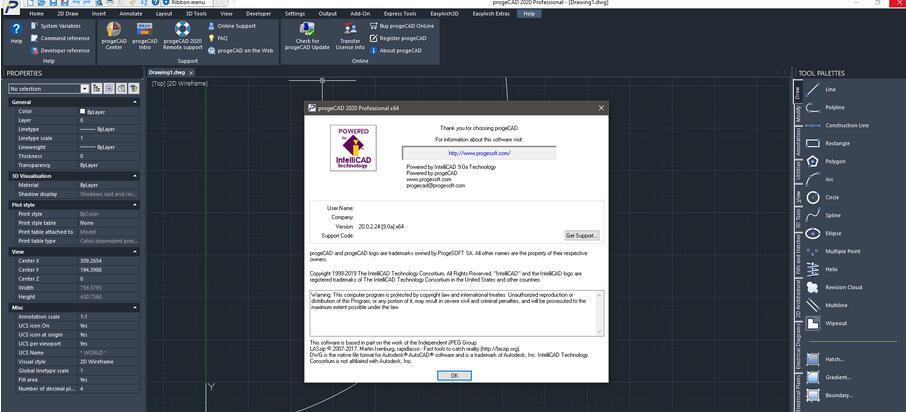
Task: Select the Drawing1.dwg document tab
Action: (167, 73)
